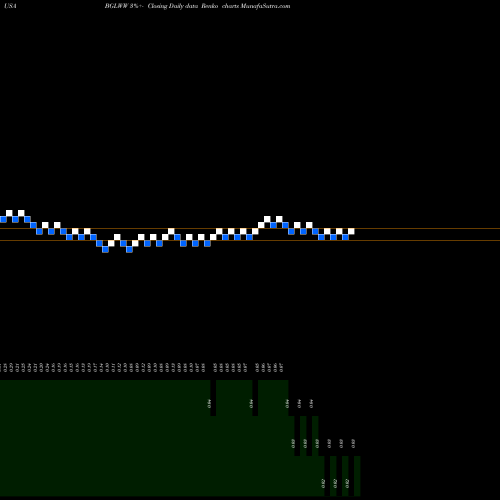
Task: Click the first black gap in the green area
Action: coord(213,398)
